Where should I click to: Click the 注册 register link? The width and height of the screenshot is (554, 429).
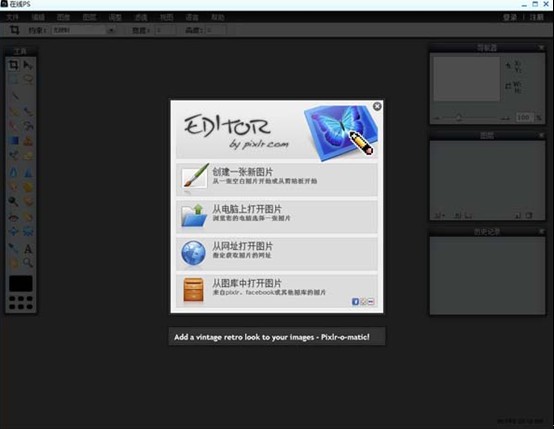[x=536, y=17]
